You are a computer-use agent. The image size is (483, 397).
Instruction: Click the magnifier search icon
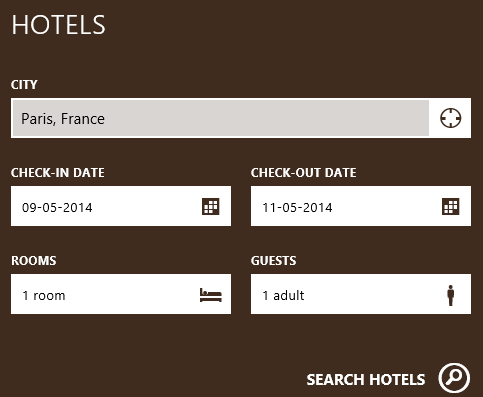pos(454,378)
